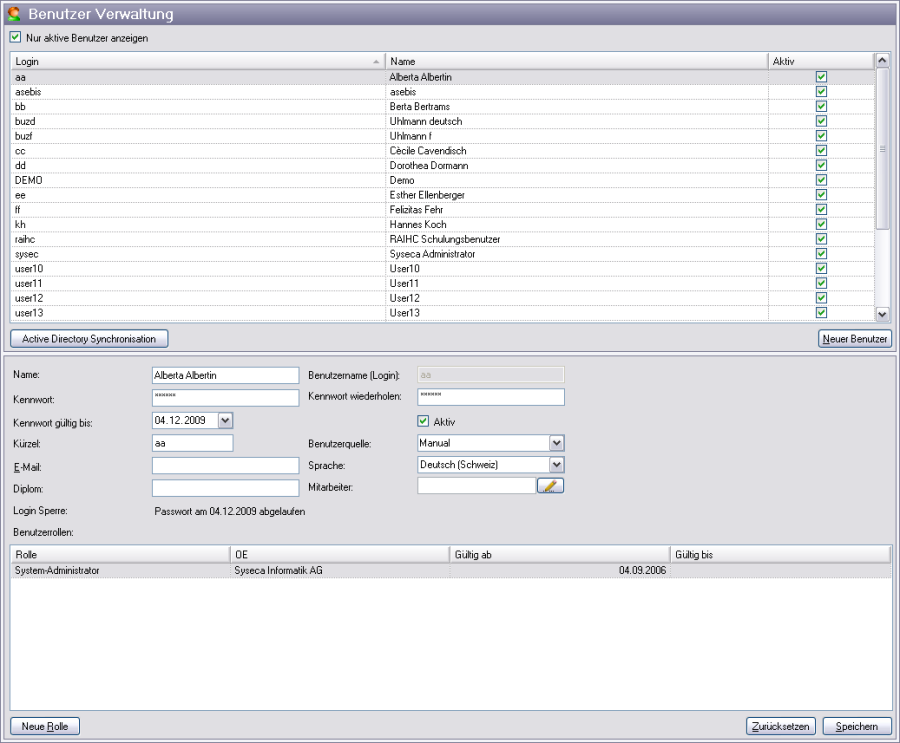Toggle the Aktiv checkbox in user details
The image size is (900, 743).
[423, 421]
